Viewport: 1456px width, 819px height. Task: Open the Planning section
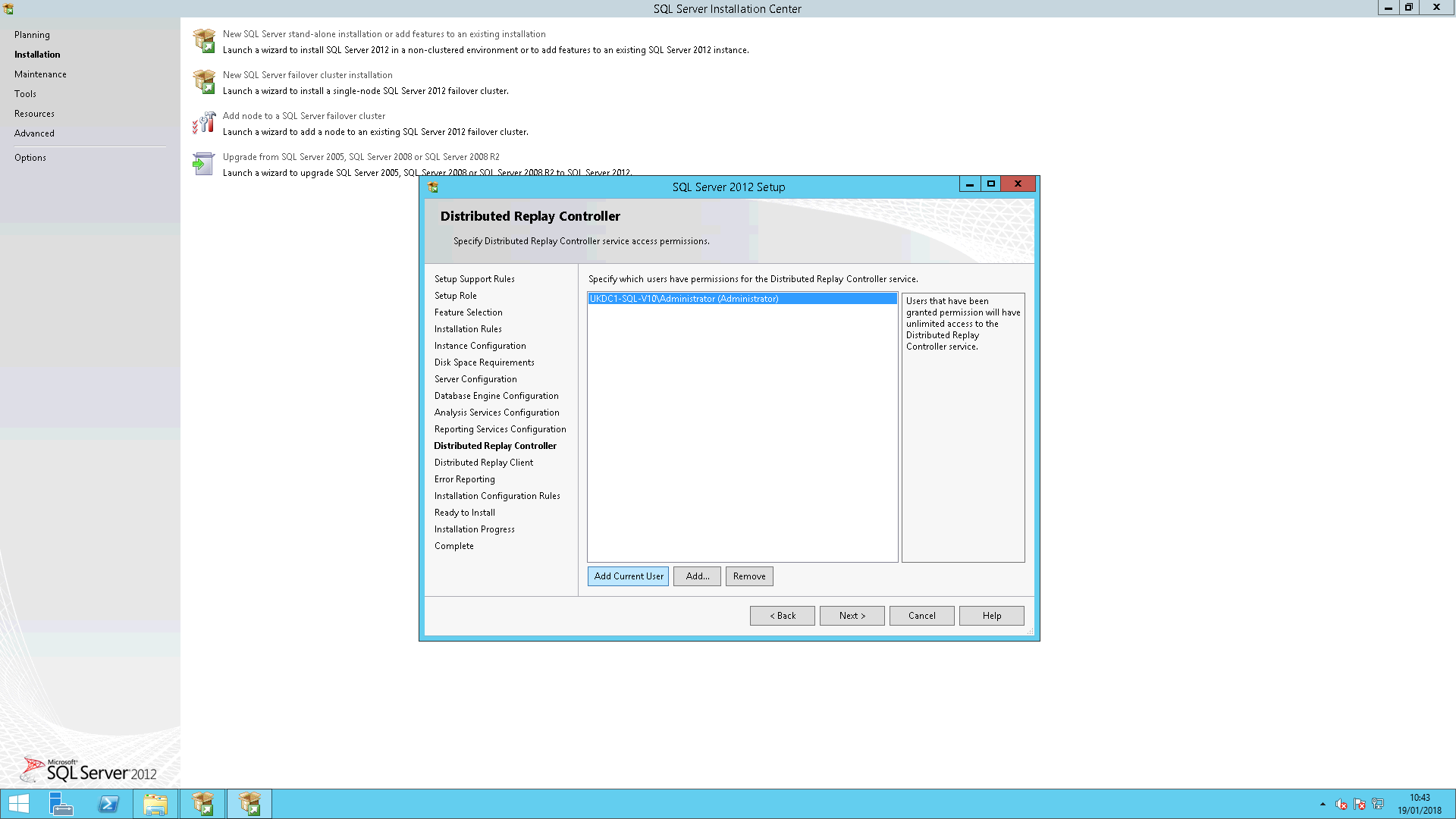tap(32, 35)
